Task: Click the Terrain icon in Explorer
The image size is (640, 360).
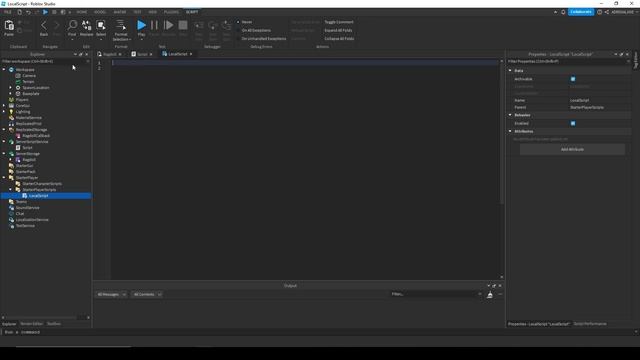Action: tap(18, 82)
